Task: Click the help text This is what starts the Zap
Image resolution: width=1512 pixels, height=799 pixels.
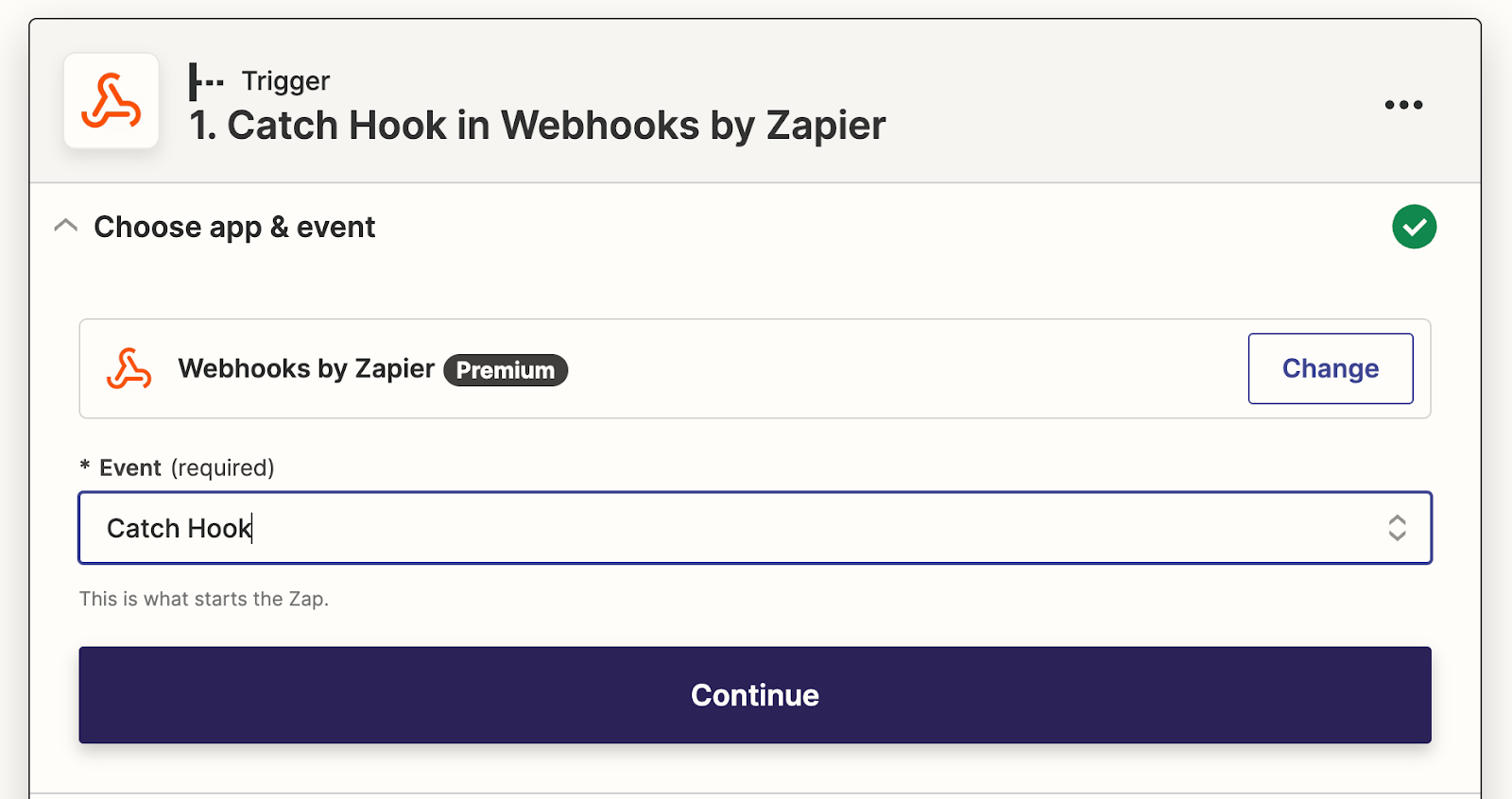Action: click(x=204, y=599)
